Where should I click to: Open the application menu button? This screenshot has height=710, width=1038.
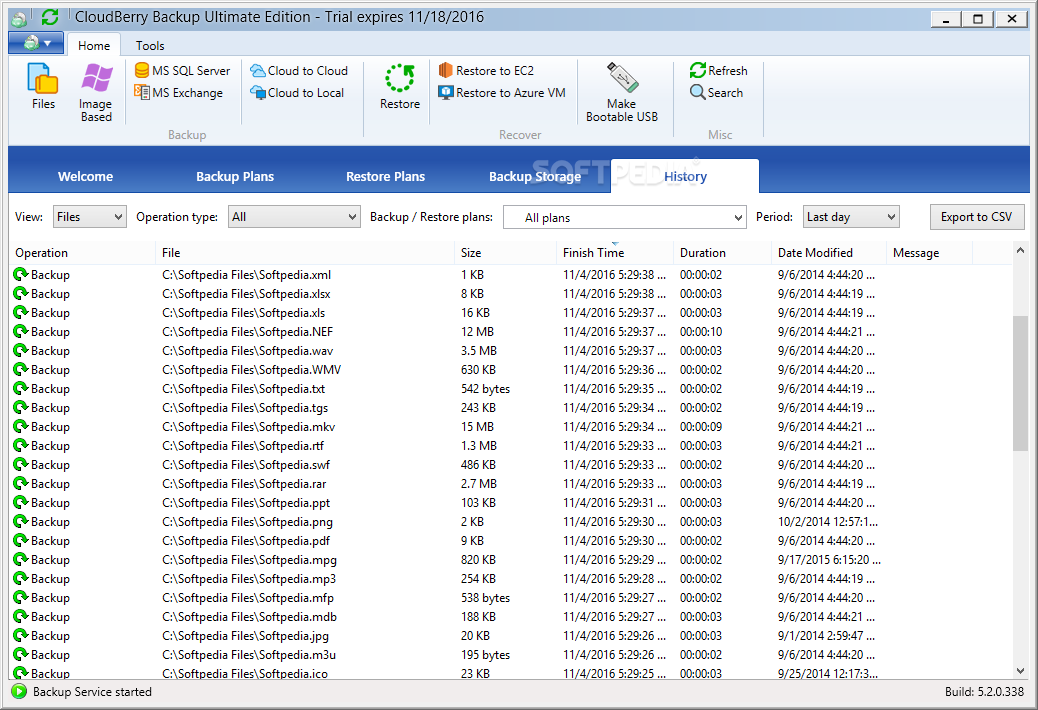(36, 43)
